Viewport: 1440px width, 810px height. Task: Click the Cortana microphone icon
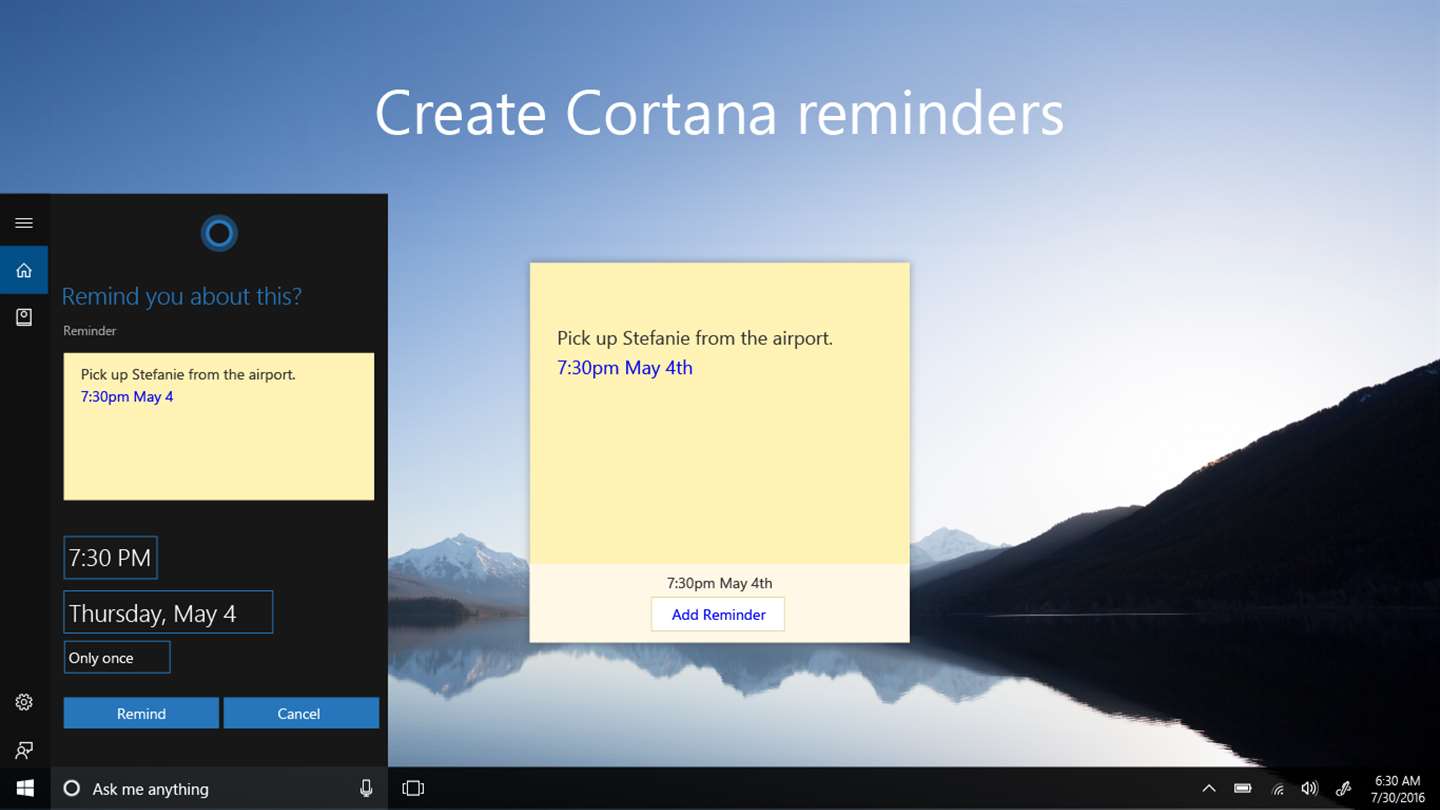click(x=366, y=788)
